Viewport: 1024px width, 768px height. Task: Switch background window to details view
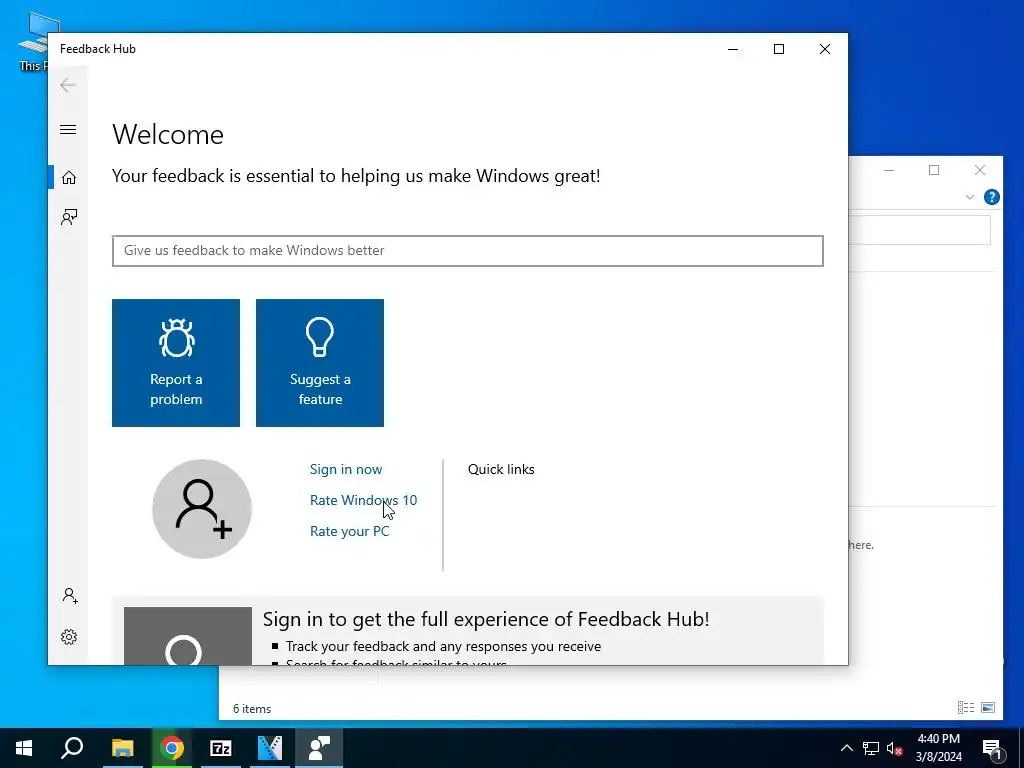pyautogui.click(x=966, y=707)
